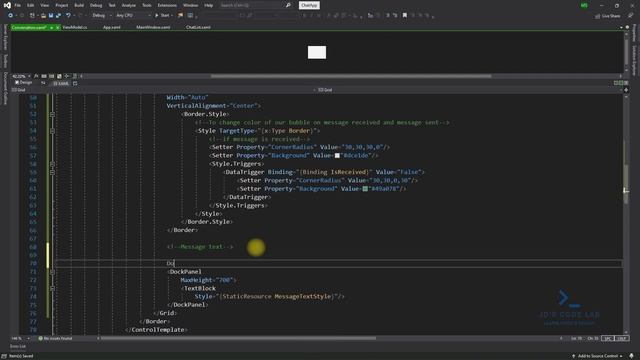Screen dimensions: 640x360
Task: Open the Tools menu
Action: 147,5
